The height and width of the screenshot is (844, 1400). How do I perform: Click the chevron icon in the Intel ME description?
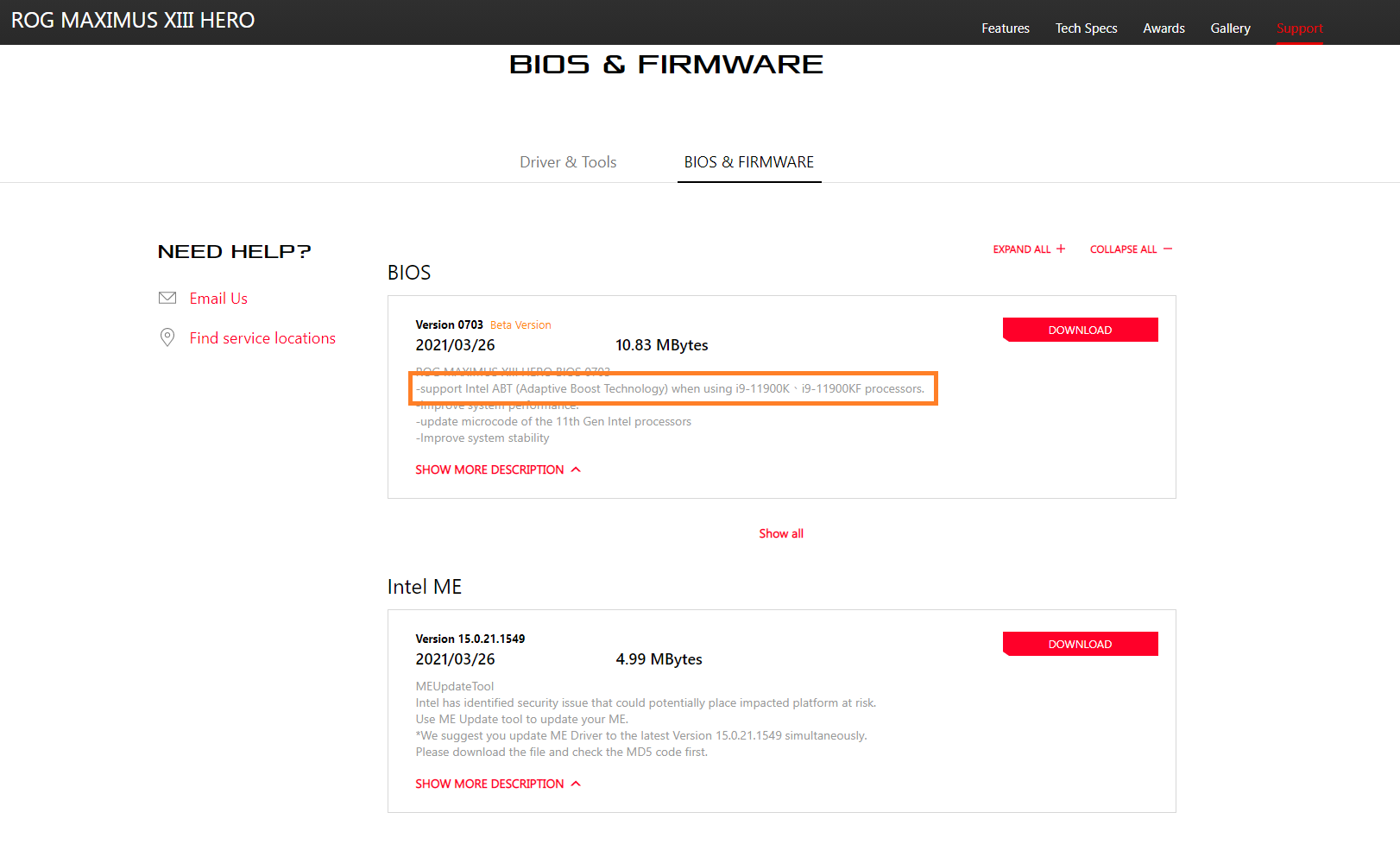[x=576, y=784]
